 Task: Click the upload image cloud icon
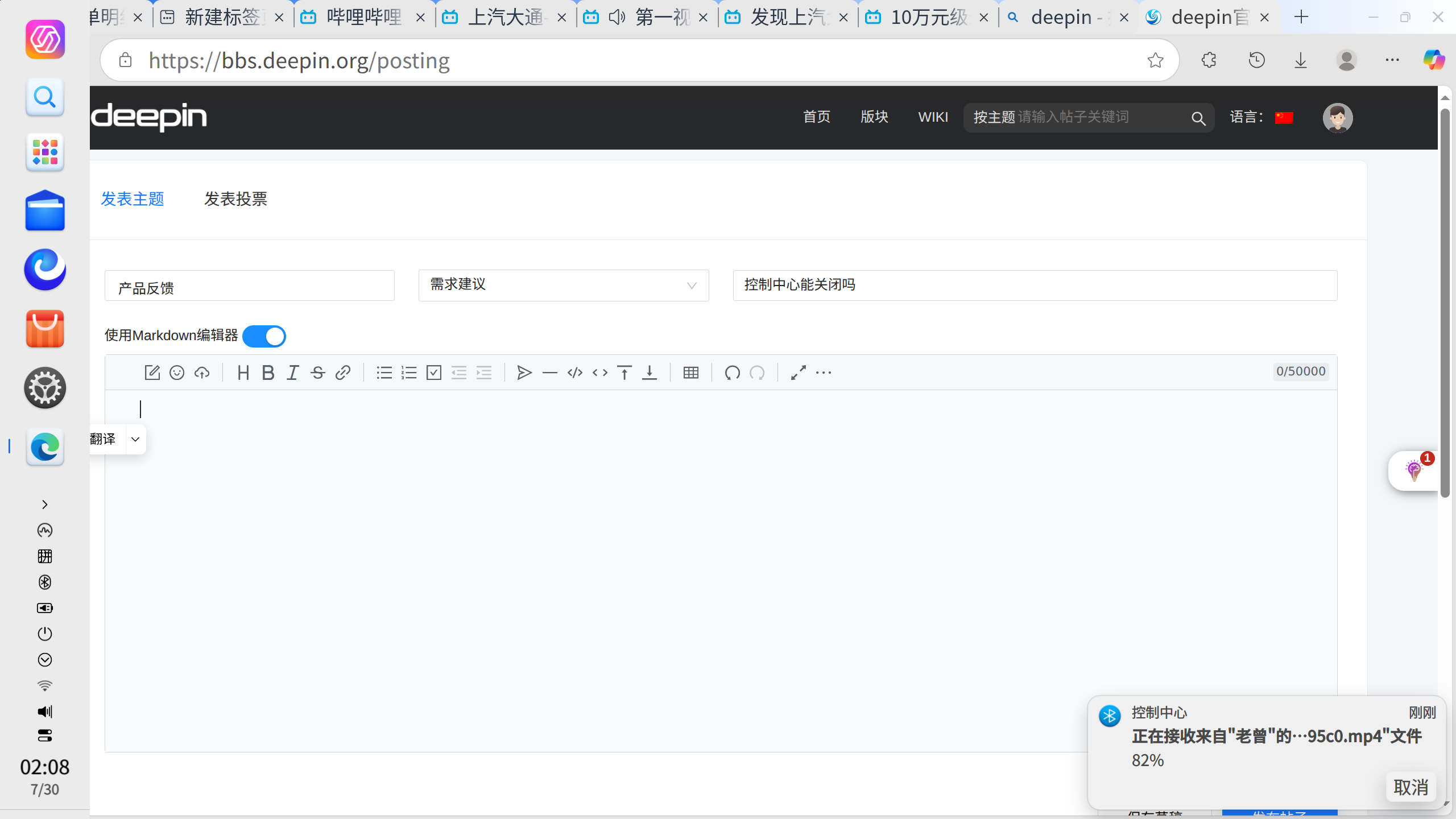[x=202, y=373]
